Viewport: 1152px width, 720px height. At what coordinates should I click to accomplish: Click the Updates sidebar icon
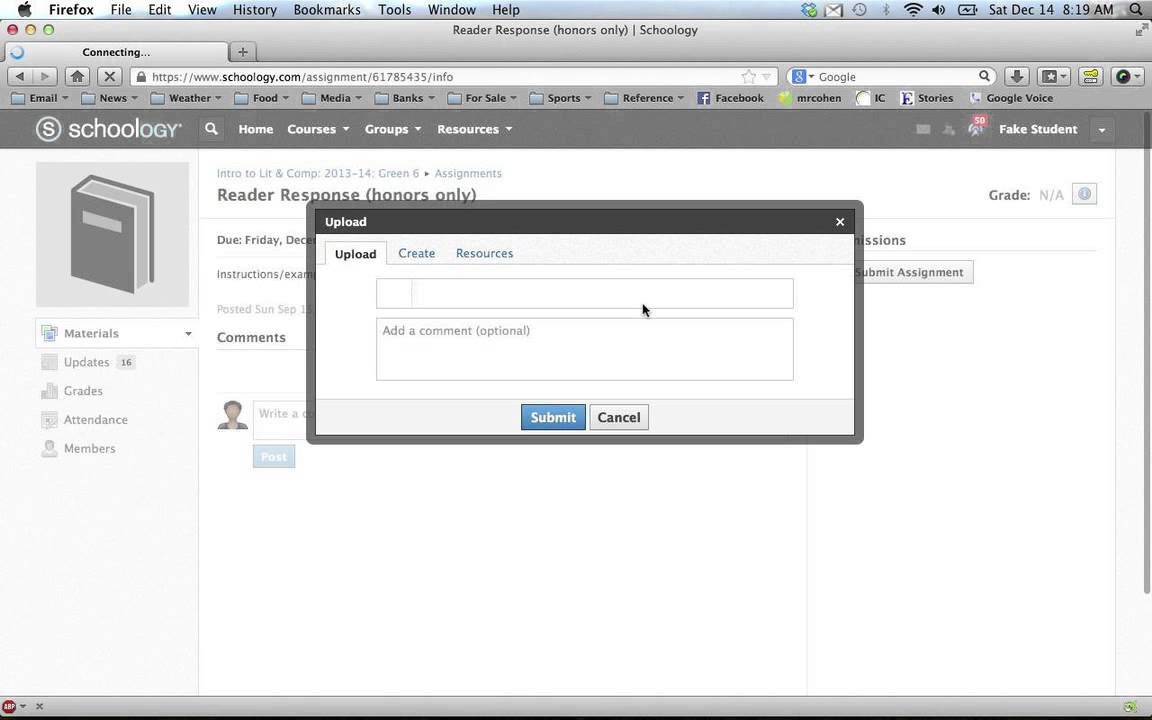(x=49, y=362)
